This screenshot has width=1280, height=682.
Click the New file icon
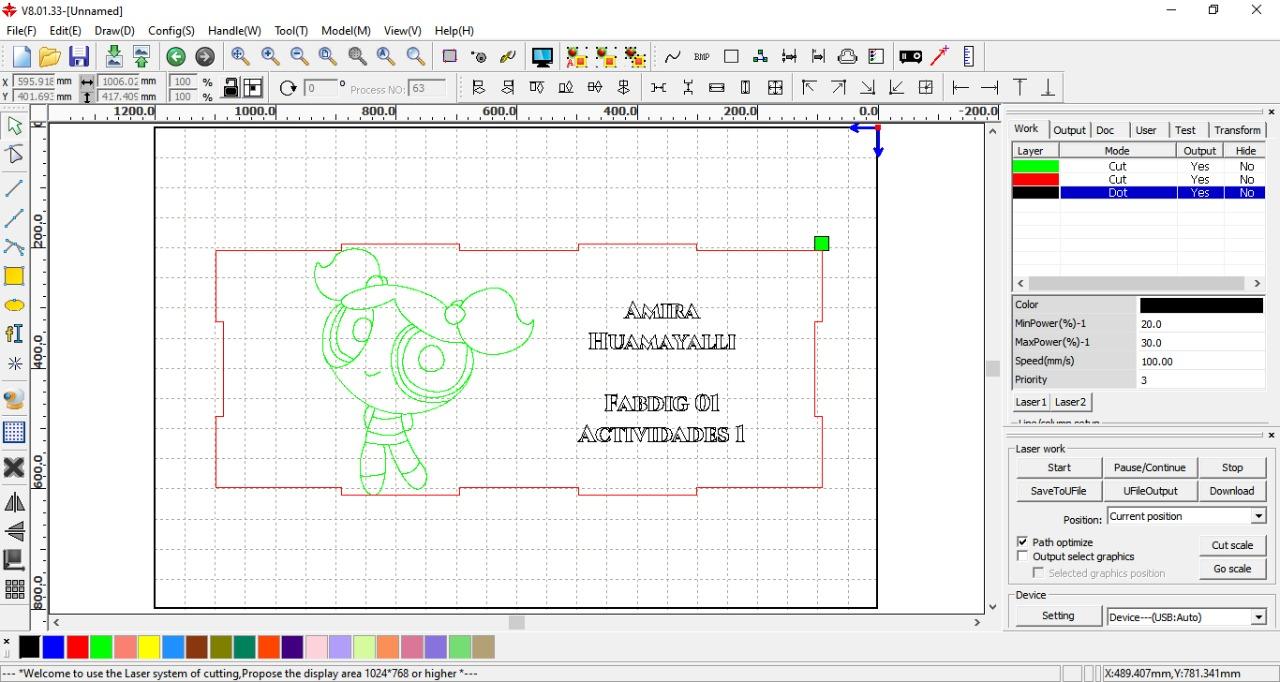coord(22,57)
